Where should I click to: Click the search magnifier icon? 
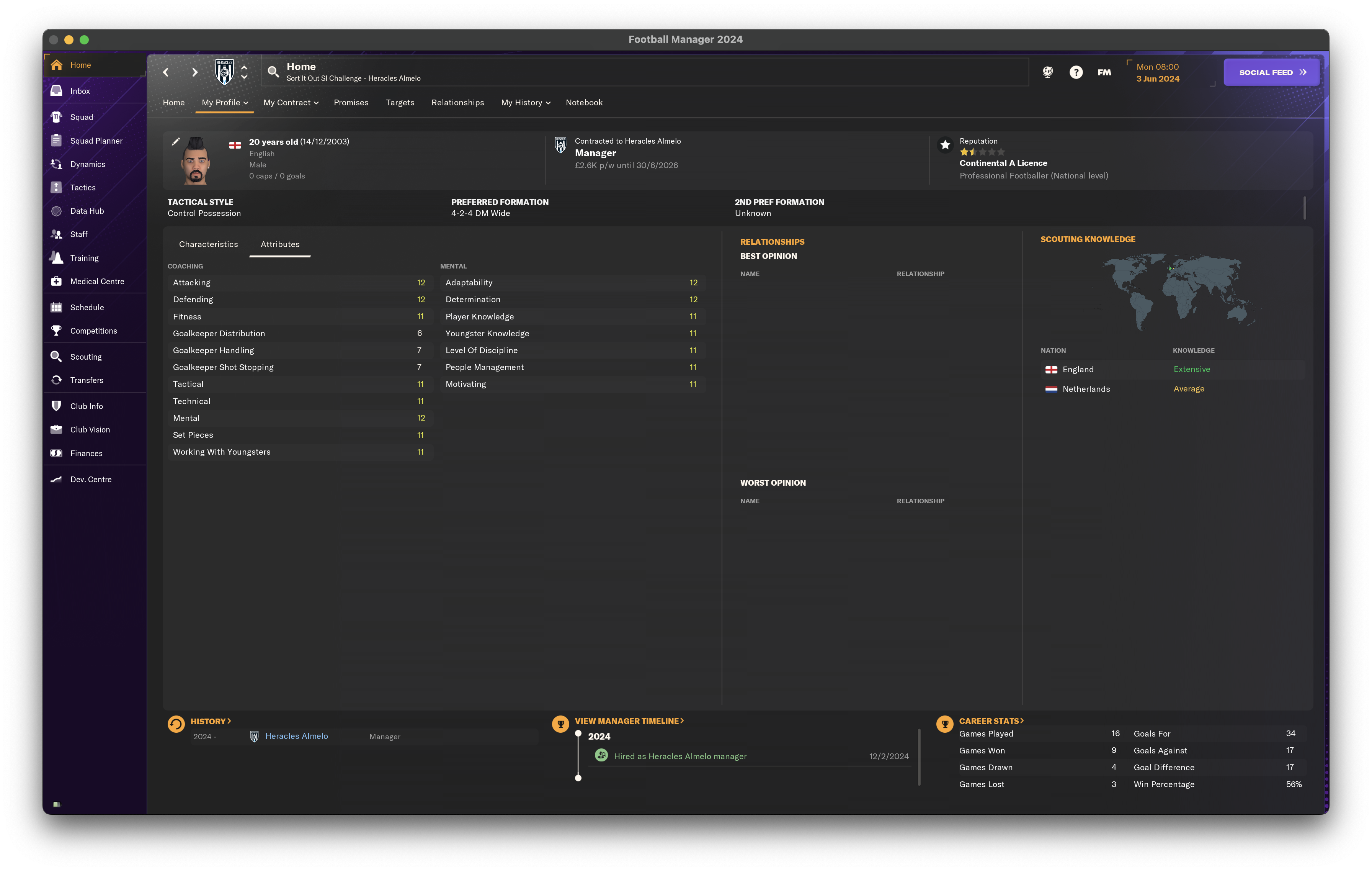point(273,72)
